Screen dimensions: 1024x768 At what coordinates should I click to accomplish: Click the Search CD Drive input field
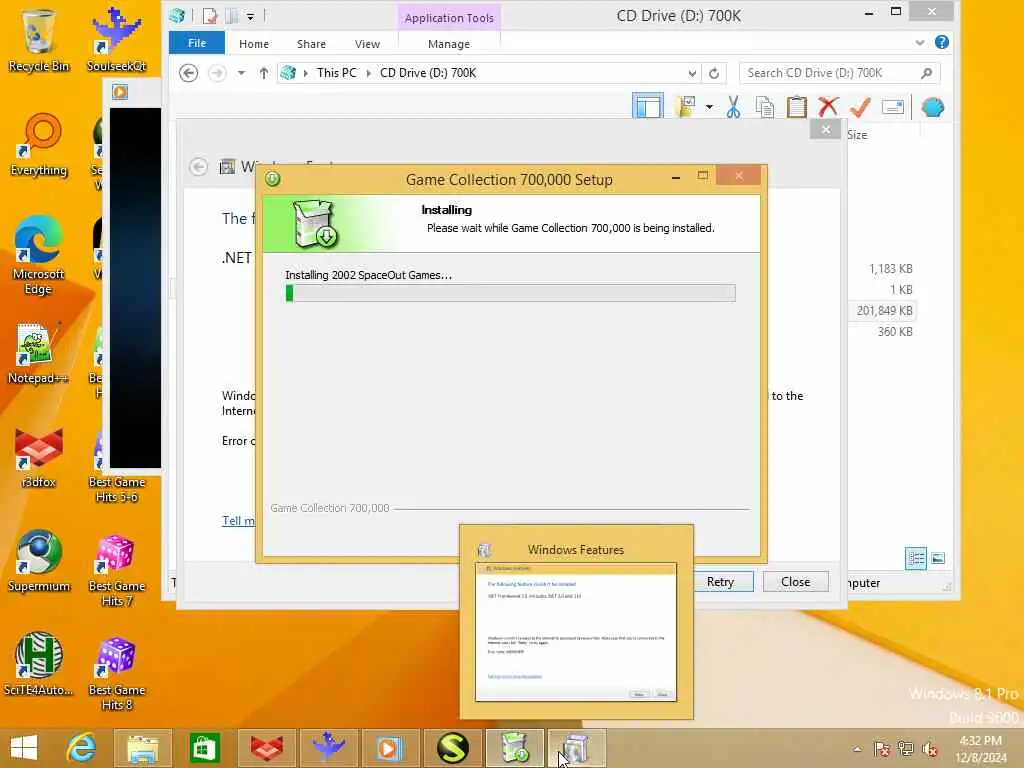tap(829, 72)
